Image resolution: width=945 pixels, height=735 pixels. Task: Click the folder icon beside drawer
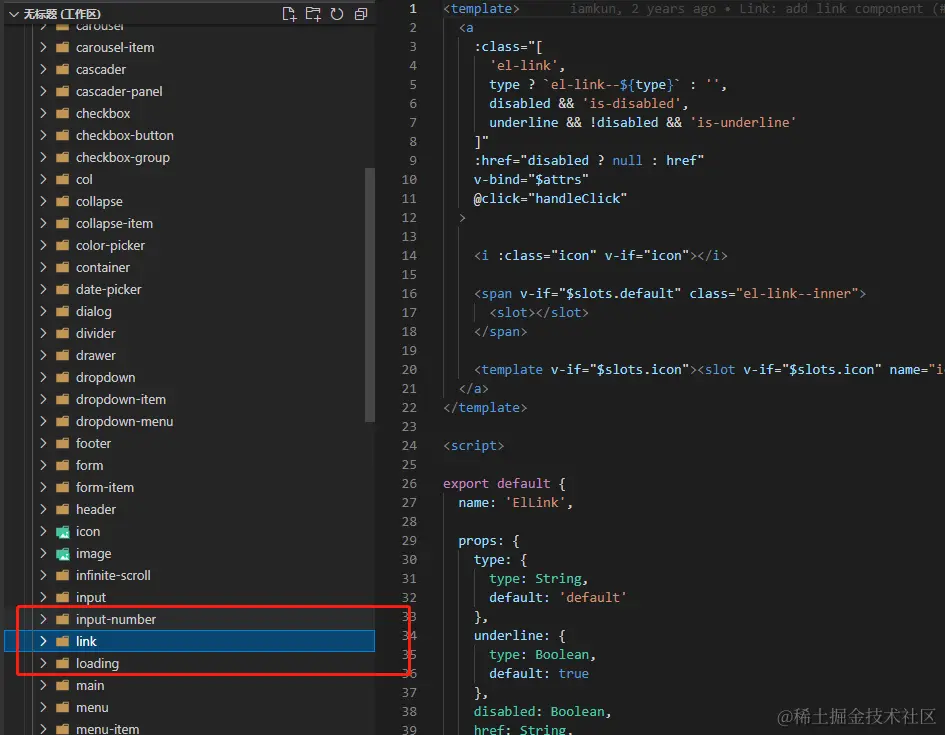(63, 355)
